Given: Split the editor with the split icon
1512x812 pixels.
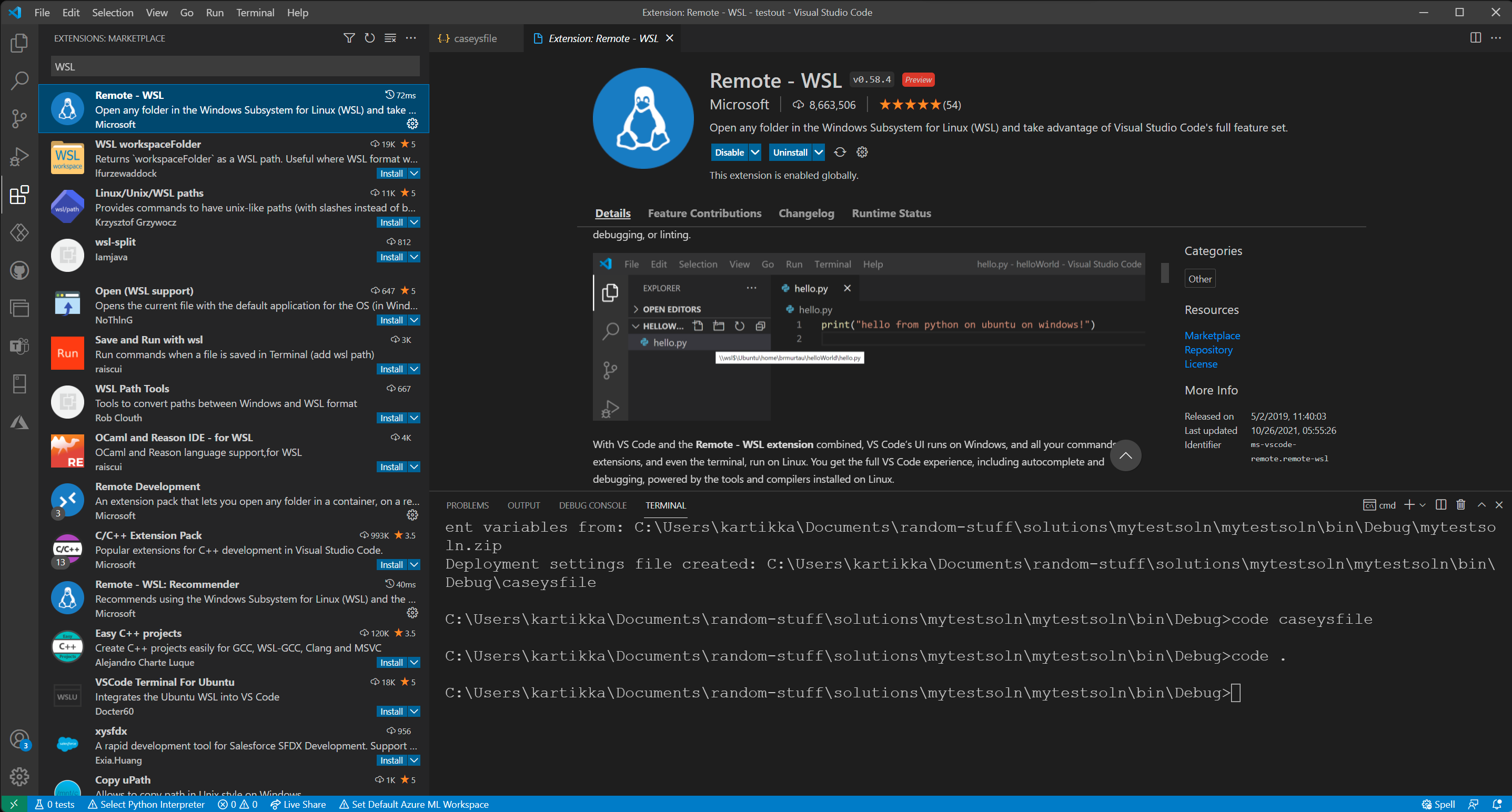Looking at the screenshot, I should pos(1475,37).
